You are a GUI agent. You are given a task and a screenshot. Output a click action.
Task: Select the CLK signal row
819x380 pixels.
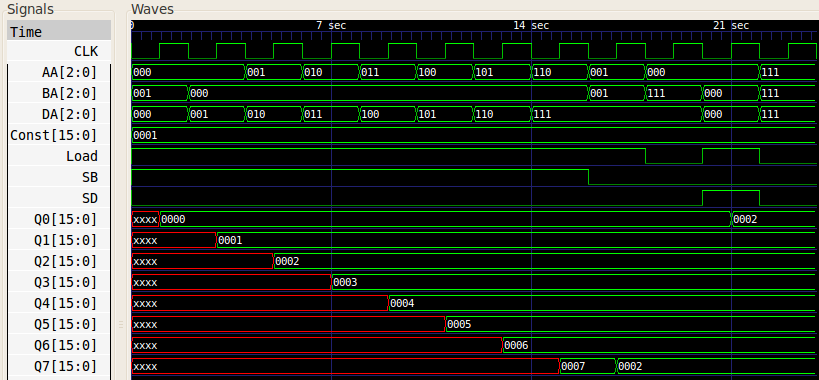pos(59,51)
